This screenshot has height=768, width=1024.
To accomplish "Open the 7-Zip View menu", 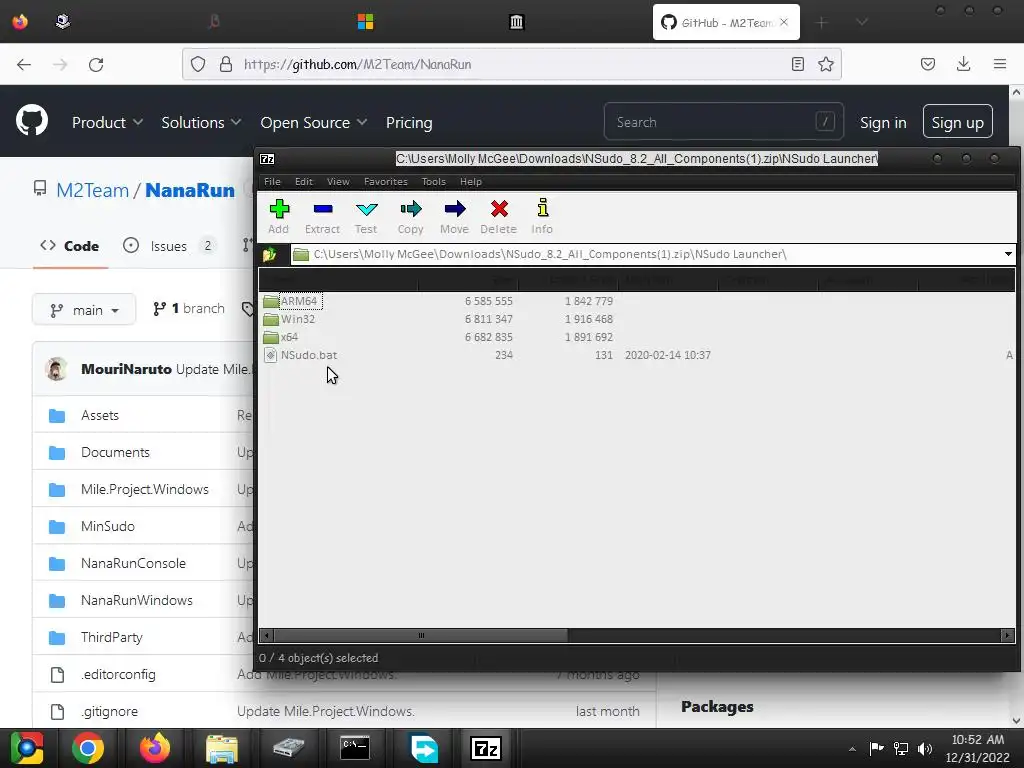I will [x=338, y=182].
